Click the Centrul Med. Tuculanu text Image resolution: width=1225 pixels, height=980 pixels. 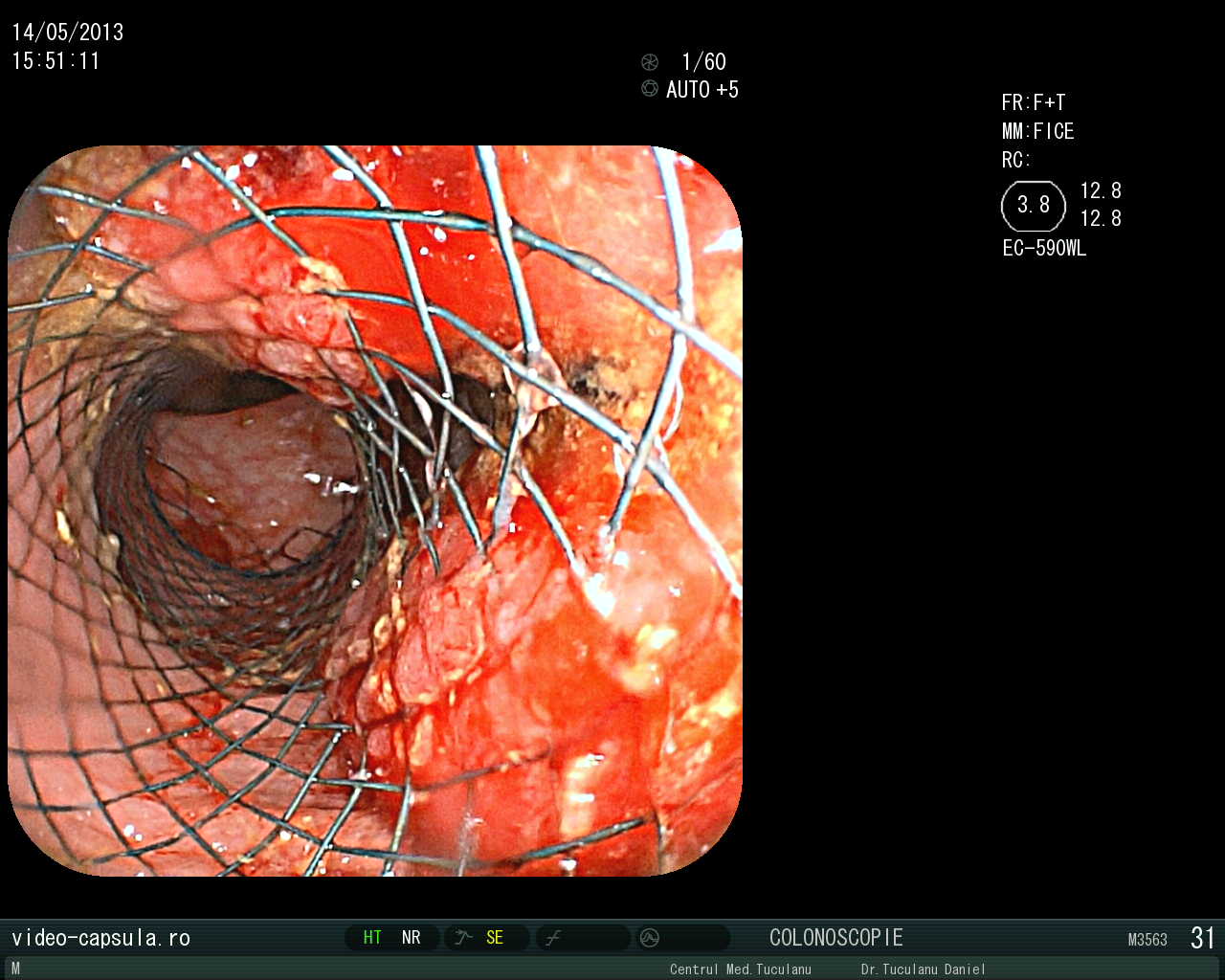741,969
